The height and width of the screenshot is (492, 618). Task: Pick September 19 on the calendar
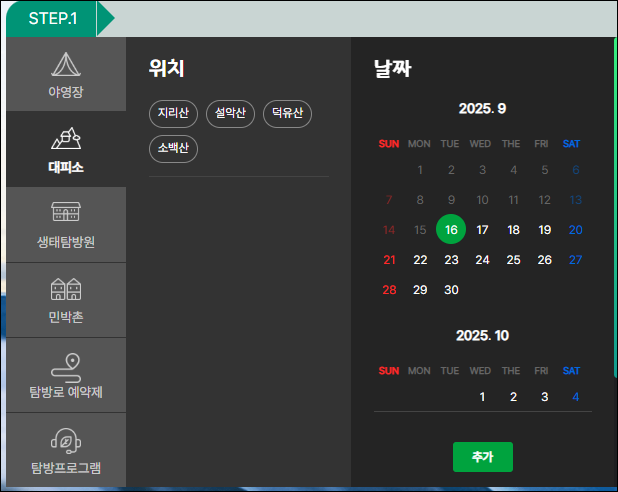pyautogui.click(x=544, y=230)
